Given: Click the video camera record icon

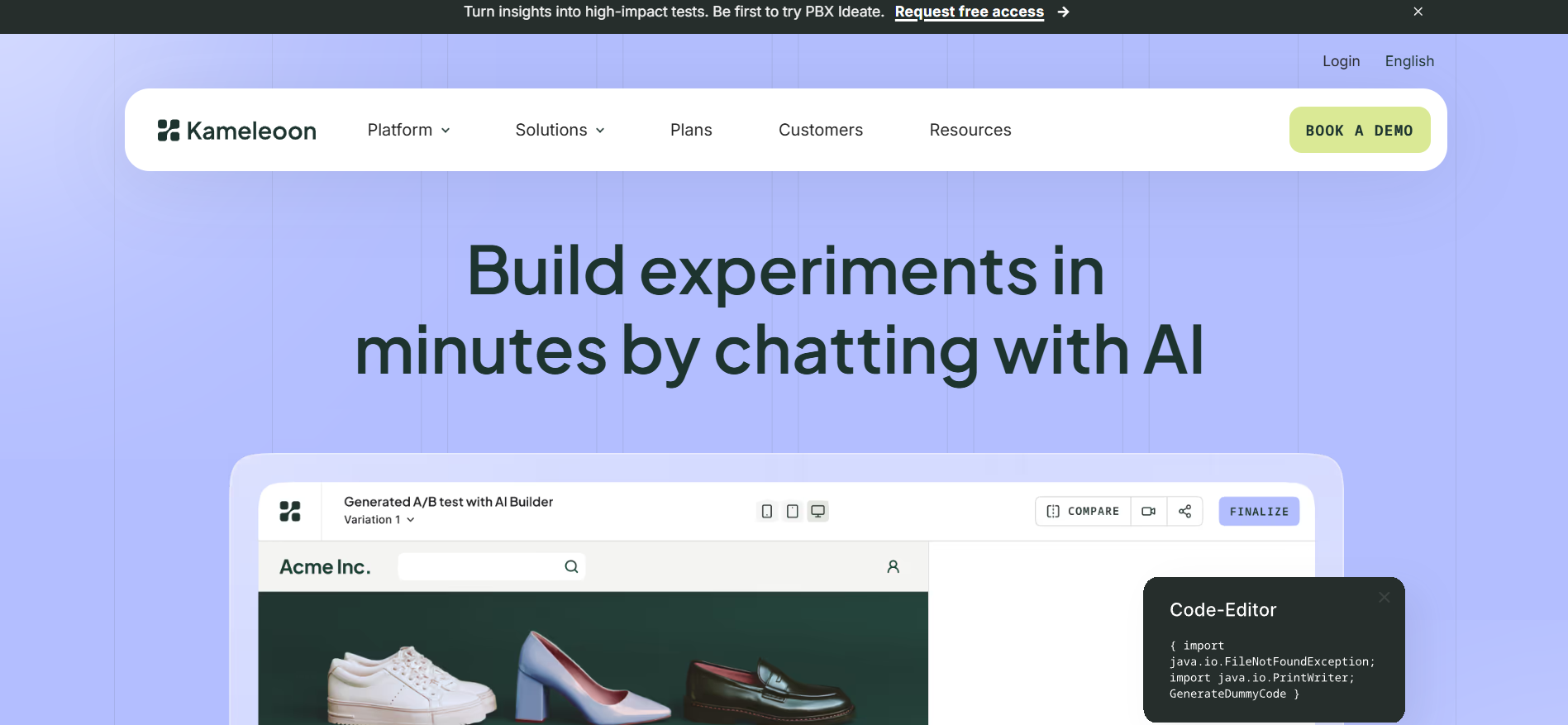Looking at the screenshot, I should click(1148, 512).
